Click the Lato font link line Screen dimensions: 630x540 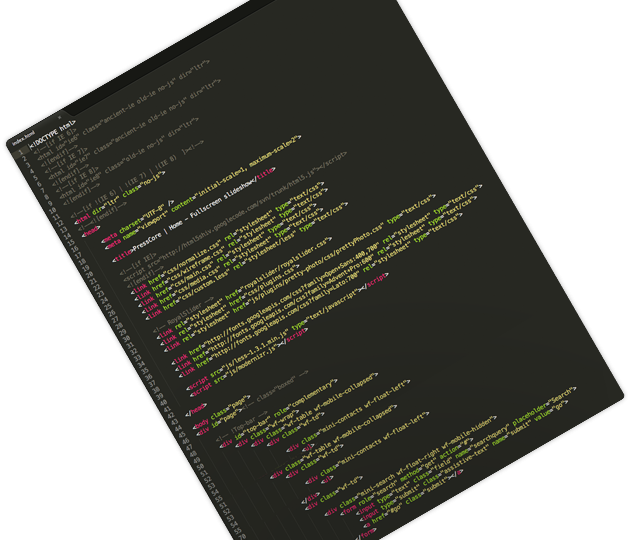pyautogui.click(x=321, y=295)
